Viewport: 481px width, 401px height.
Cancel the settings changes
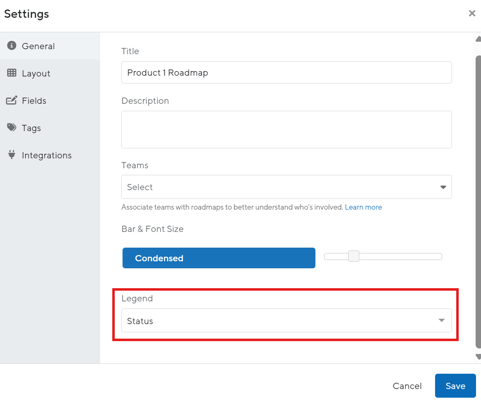[407, 386]
